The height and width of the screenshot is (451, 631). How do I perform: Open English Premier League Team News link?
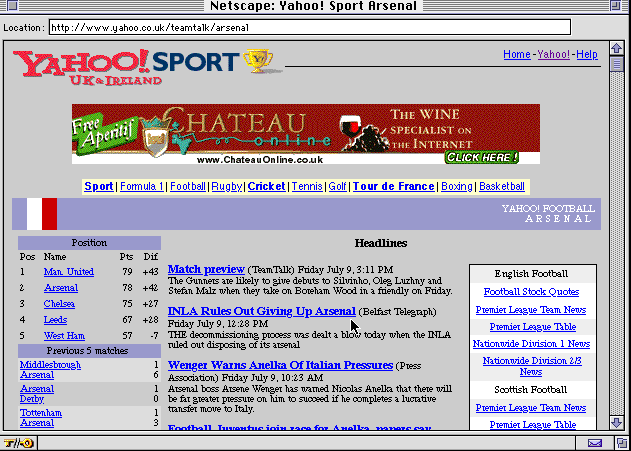click(x=531, y=310)
